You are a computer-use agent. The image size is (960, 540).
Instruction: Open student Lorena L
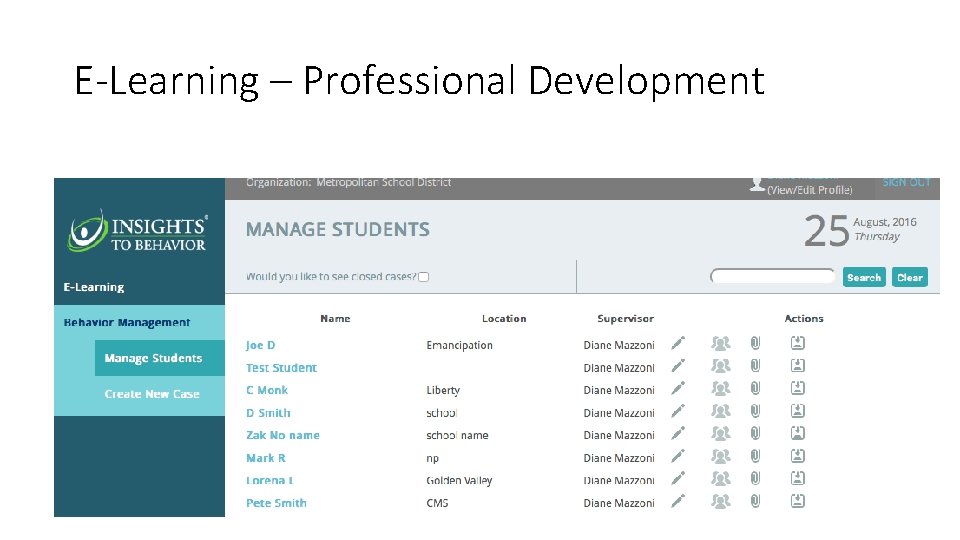click(x=270, y=481)
